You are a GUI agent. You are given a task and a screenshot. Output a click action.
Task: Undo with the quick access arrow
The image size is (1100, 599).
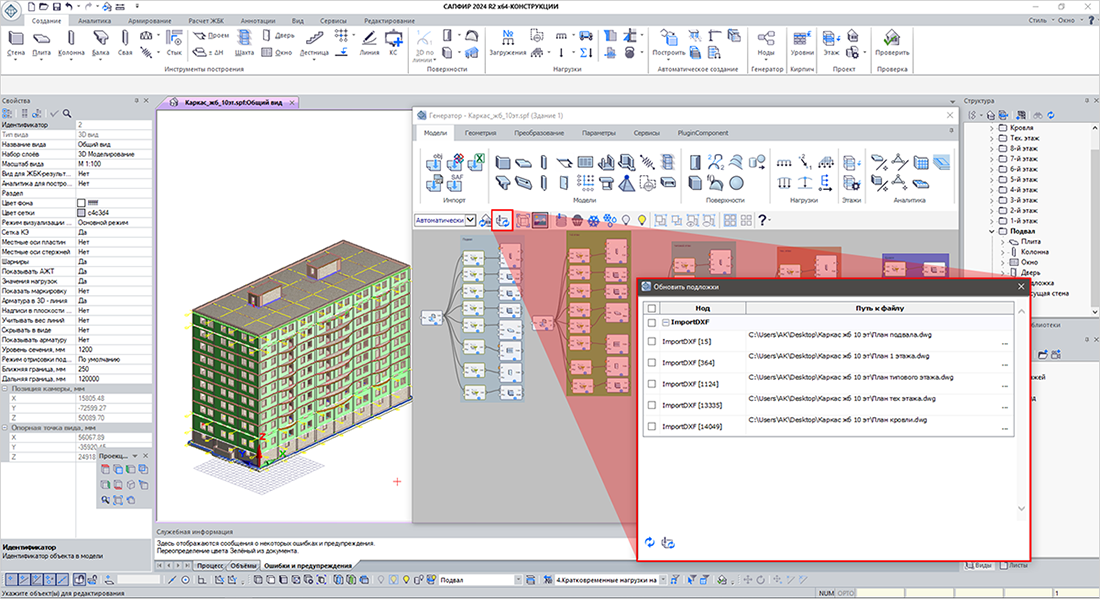pos(69,6)
